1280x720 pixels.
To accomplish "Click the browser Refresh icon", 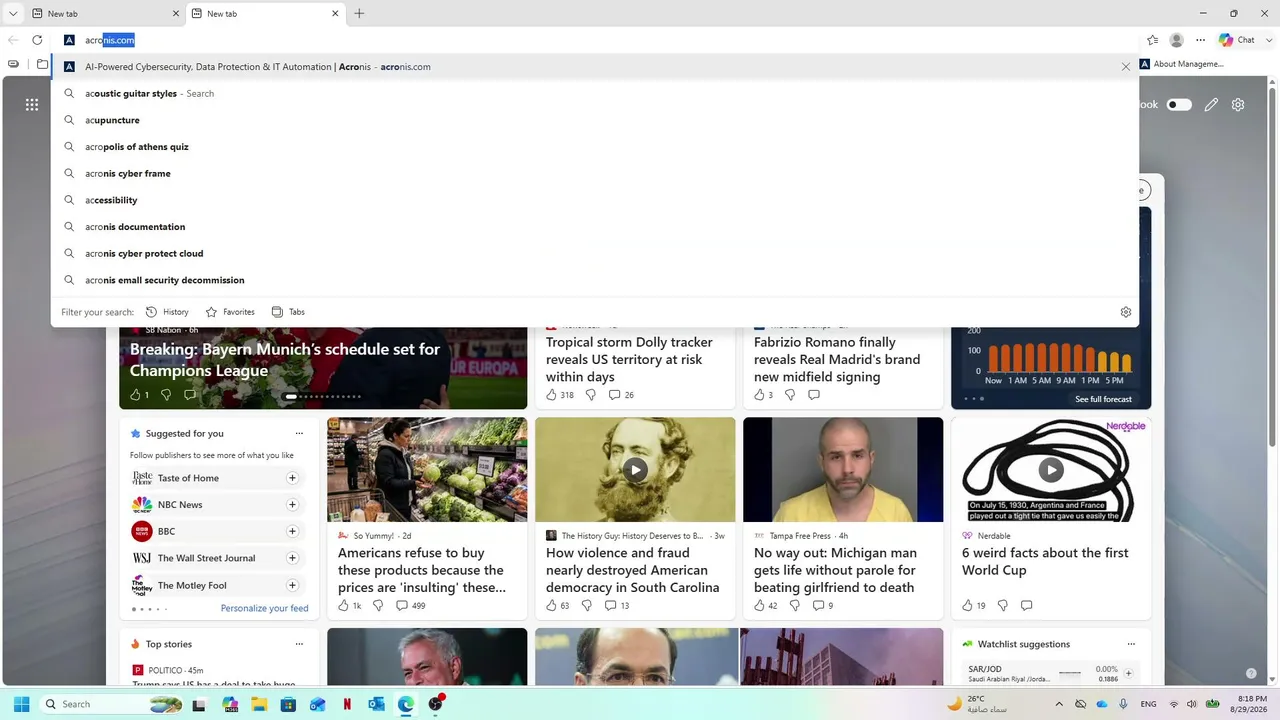I will [37, 40].
